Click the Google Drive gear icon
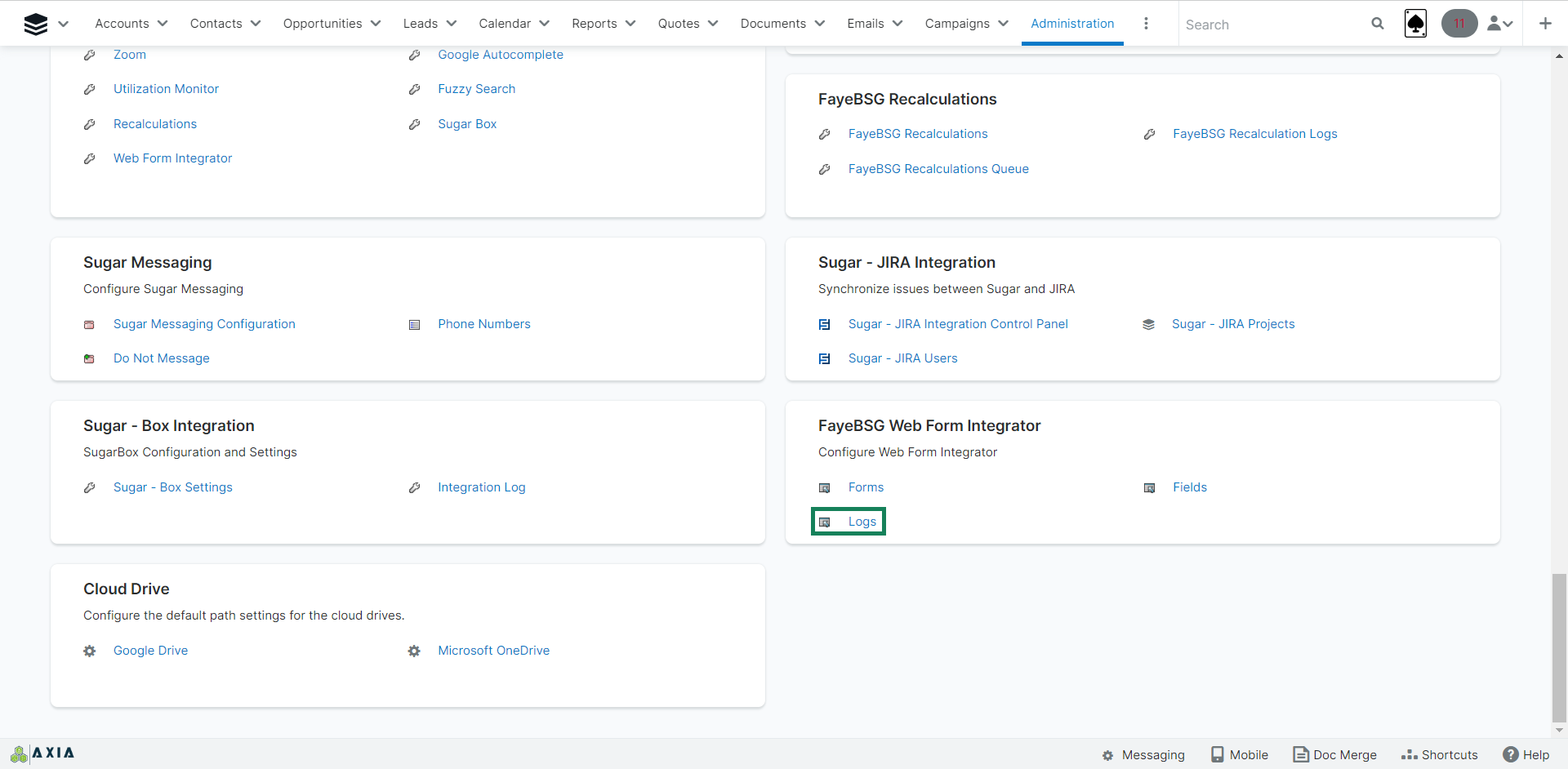Image resolution: width=1568 pixels, height=769 pixels. point(90,651)
